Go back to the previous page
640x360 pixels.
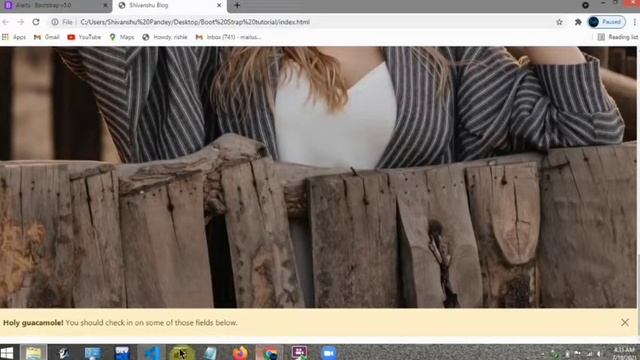pyautogui.click(x=6, y=22)
